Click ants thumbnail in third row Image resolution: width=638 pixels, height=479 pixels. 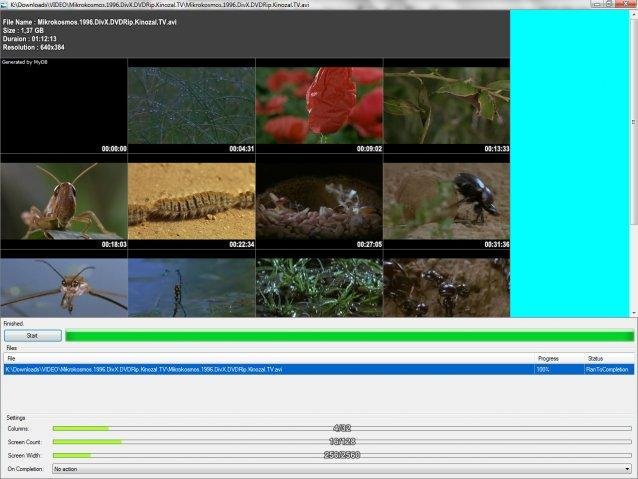(x=447, y=284)
